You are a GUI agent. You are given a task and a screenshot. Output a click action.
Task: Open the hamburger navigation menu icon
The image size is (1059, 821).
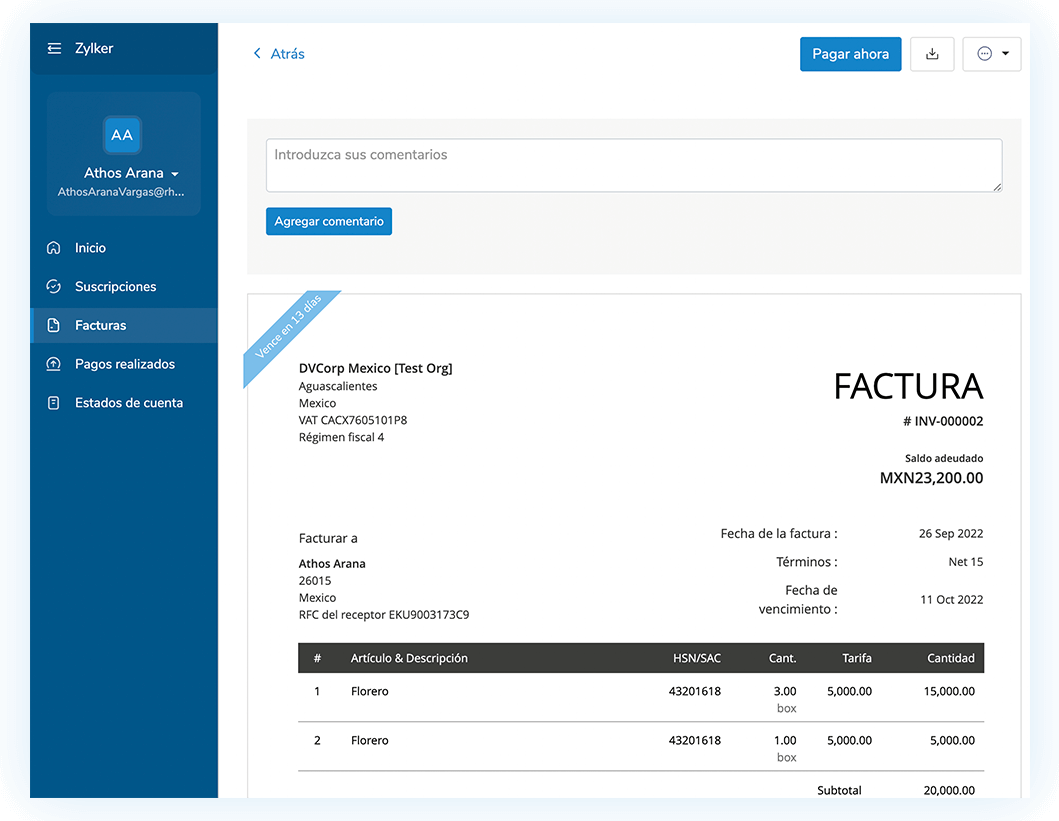pos(54,48)
